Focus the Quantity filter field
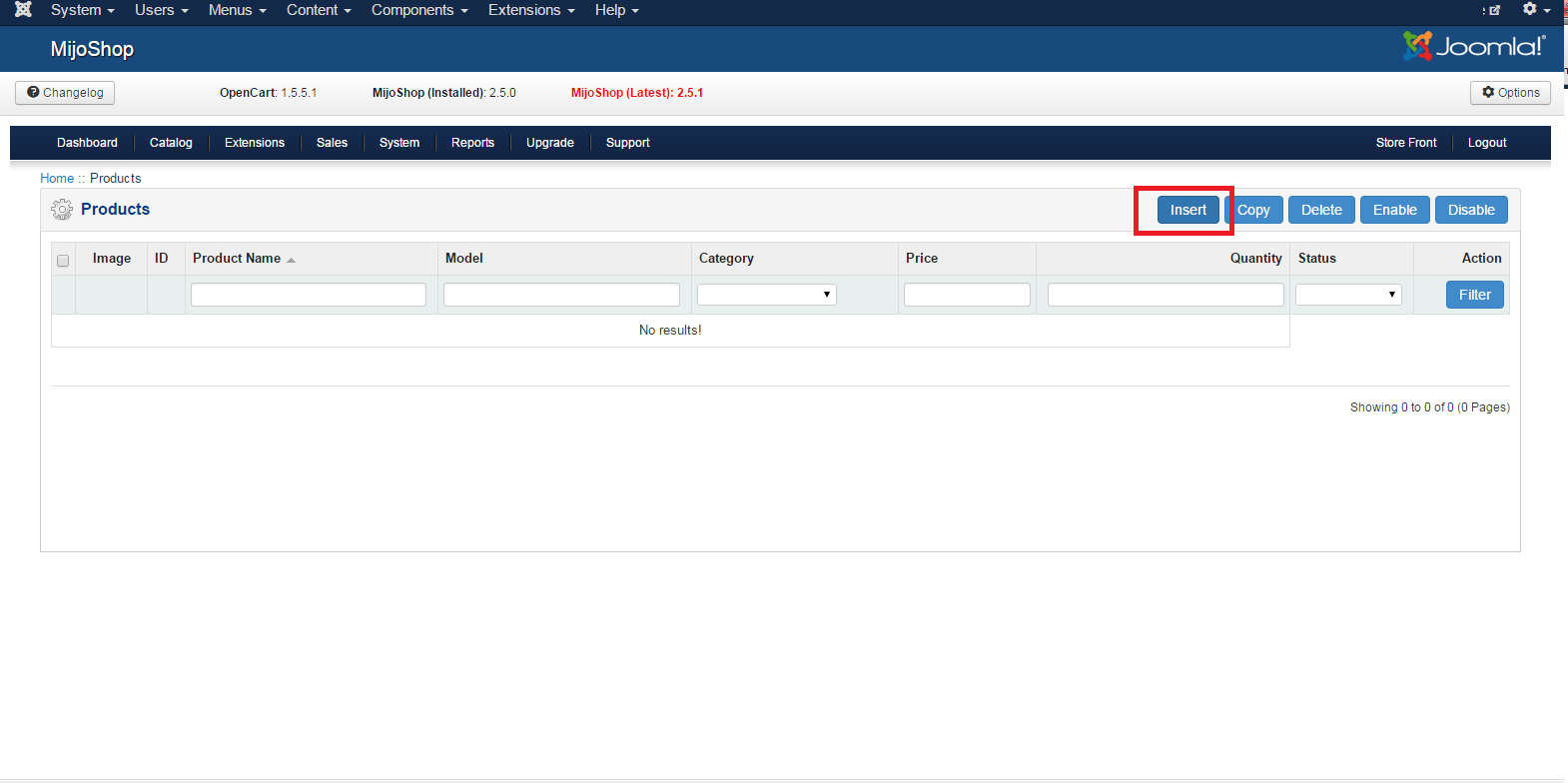Screen dimensions: 1568x783 tap(1166, 295)
